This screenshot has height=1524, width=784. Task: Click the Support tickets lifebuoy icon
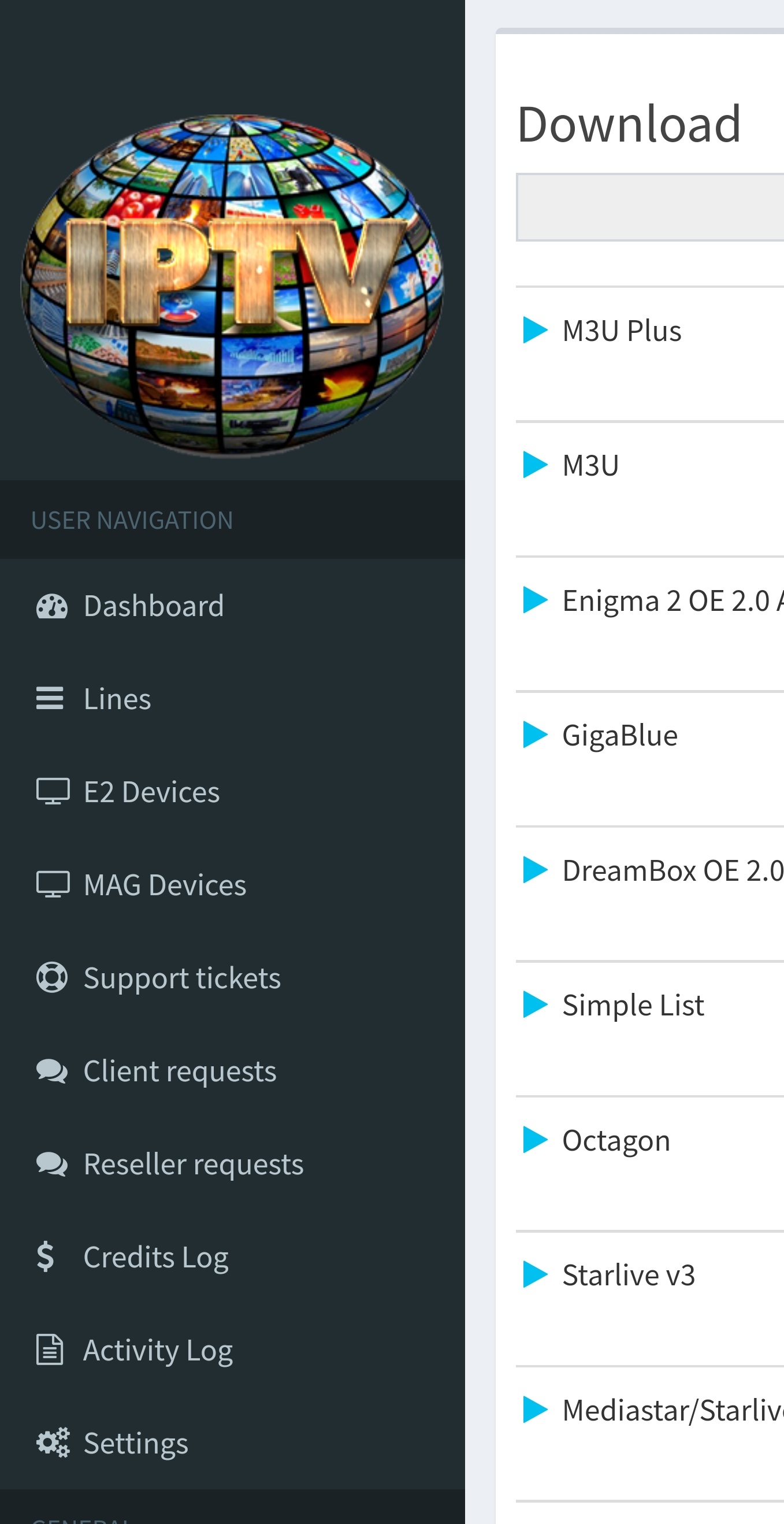click(x=52, y=977)
